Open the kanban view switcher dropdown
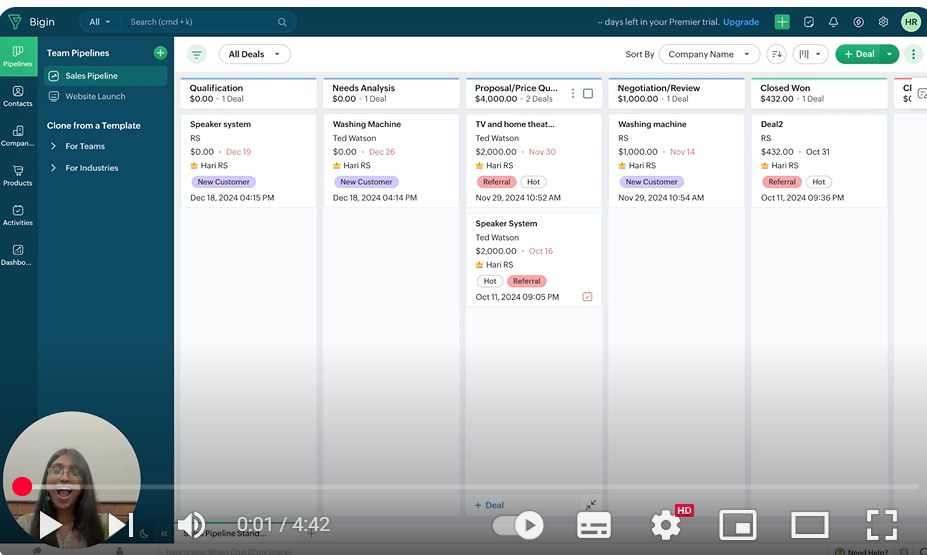Screen dimensions: 927x555 click(x=810, y=54)
